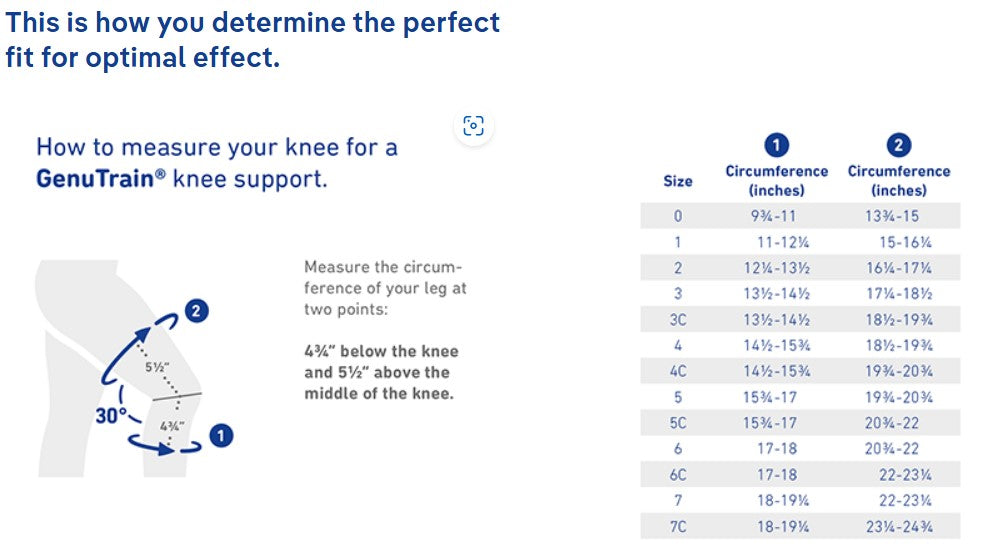Select the size 0 row in table
The height and width of the screenshot is (557, 1007).
pyautogui.click(x=800, y=215)
